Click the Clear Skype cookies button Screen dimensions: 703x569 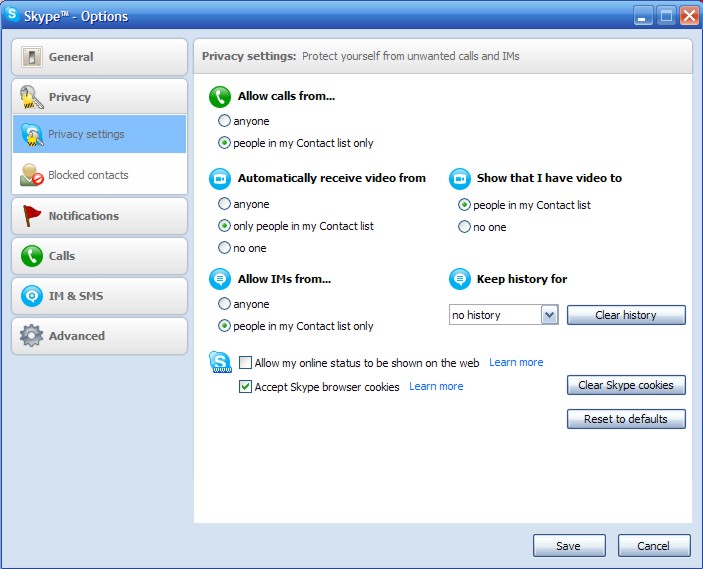pos(626,385)
